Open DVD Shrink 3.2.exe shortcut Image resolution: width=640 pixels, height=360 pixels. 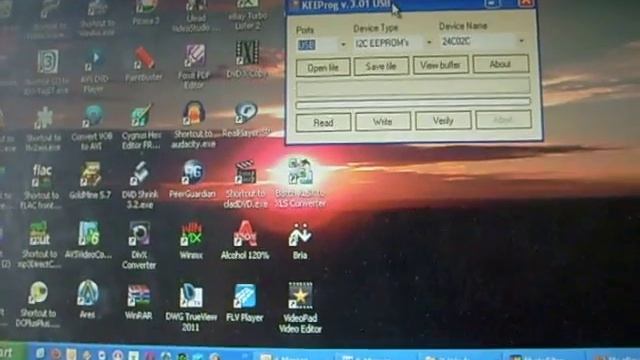tap(140, 184)
